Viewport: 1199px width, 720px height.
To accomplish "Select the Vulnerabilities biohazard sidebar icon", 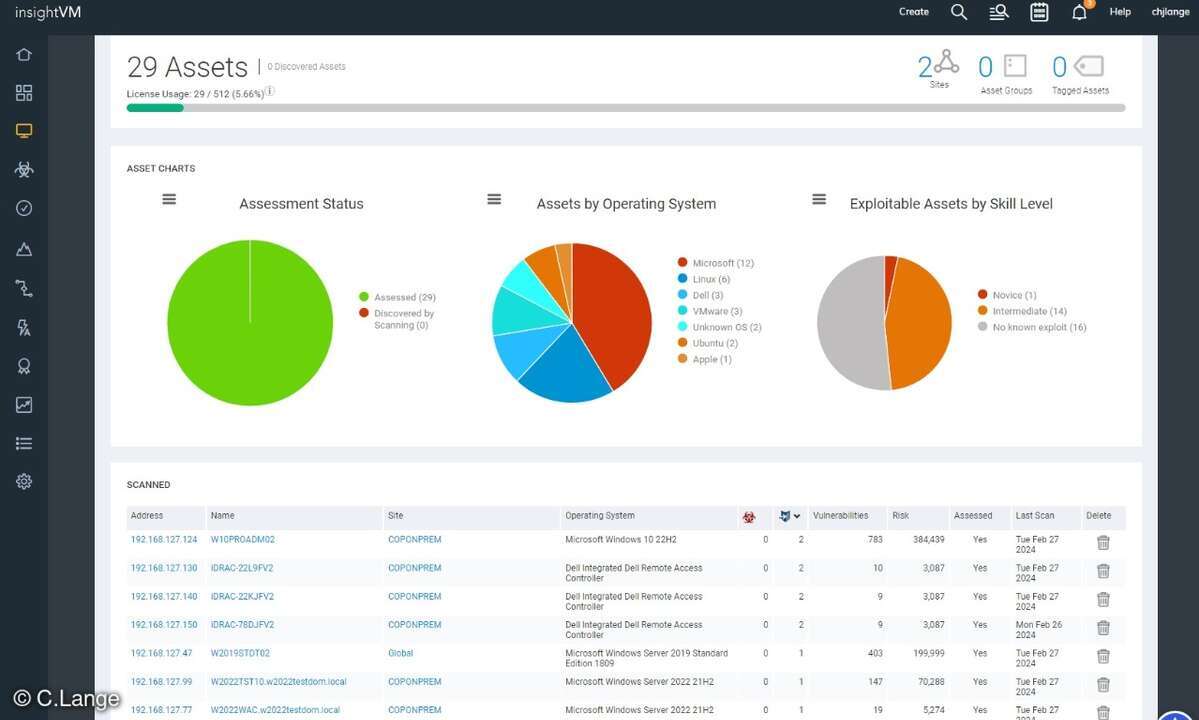I will click(24, 170).
